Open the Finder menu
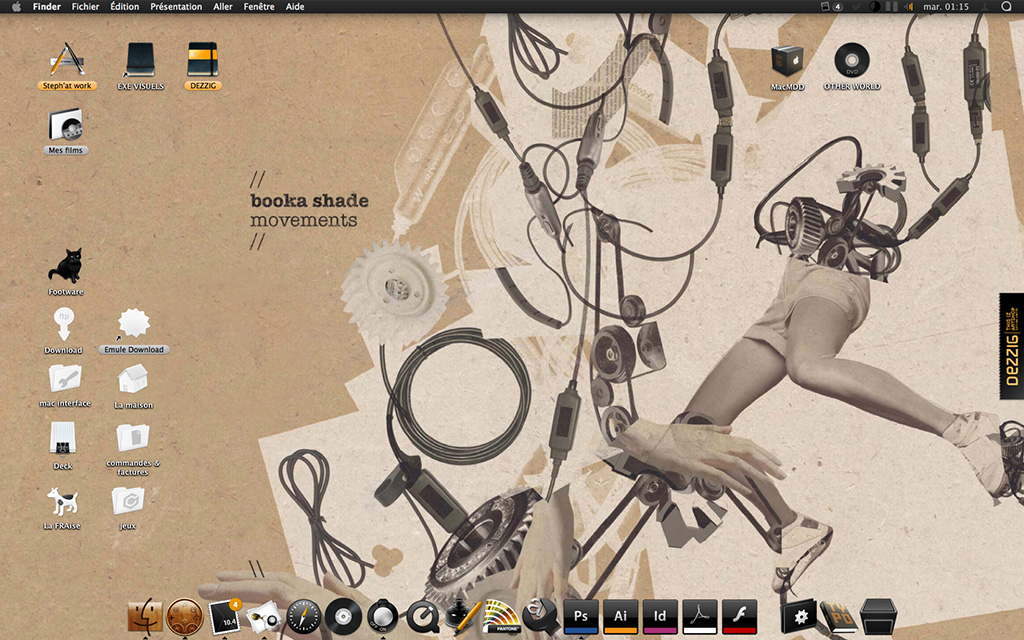This screenshot has width=1024, height=640. tap(46, 7)
